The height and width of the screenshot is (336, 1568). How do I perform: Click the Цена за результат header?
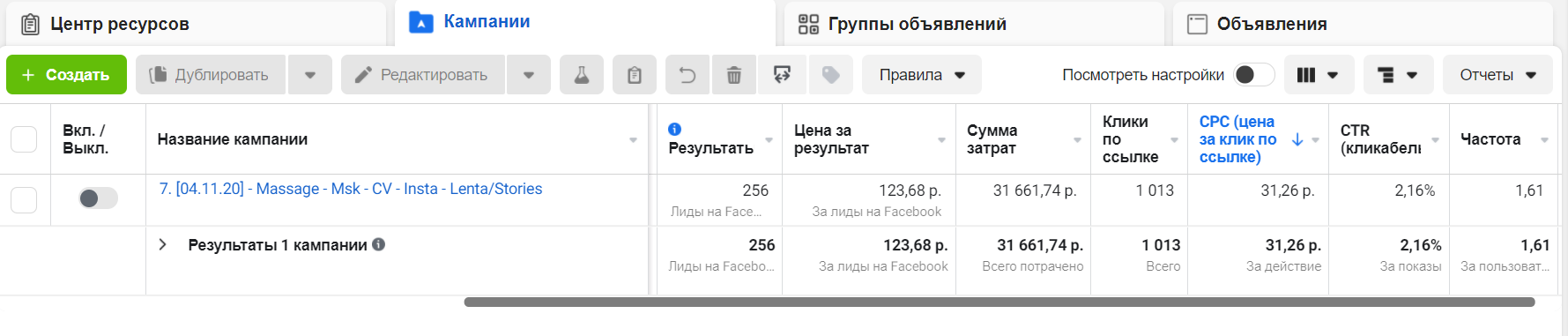pyautogui.click(x=831, y=139)
